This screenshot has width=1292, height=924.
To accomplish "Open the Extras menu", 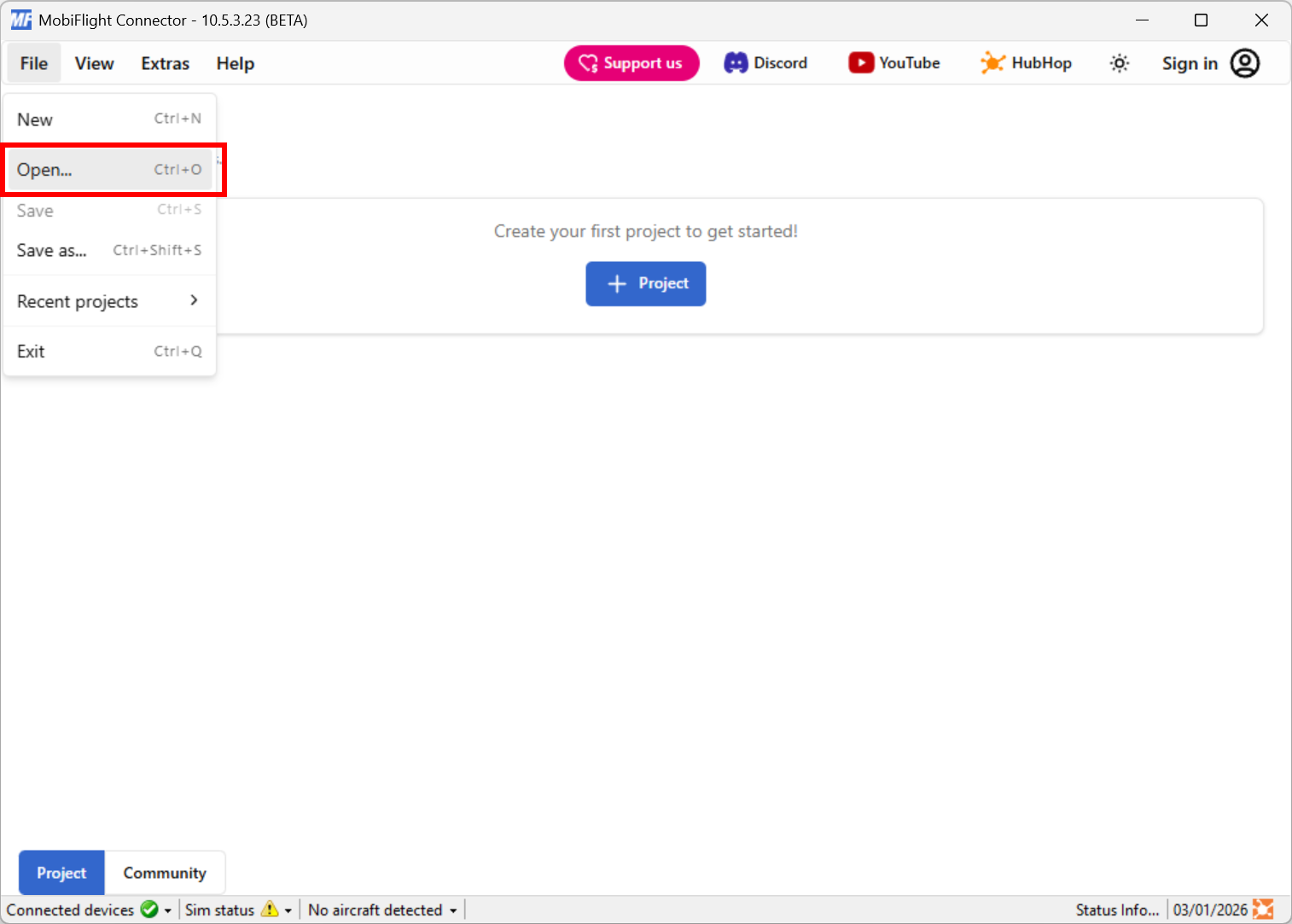I will [x=165, y=63].
